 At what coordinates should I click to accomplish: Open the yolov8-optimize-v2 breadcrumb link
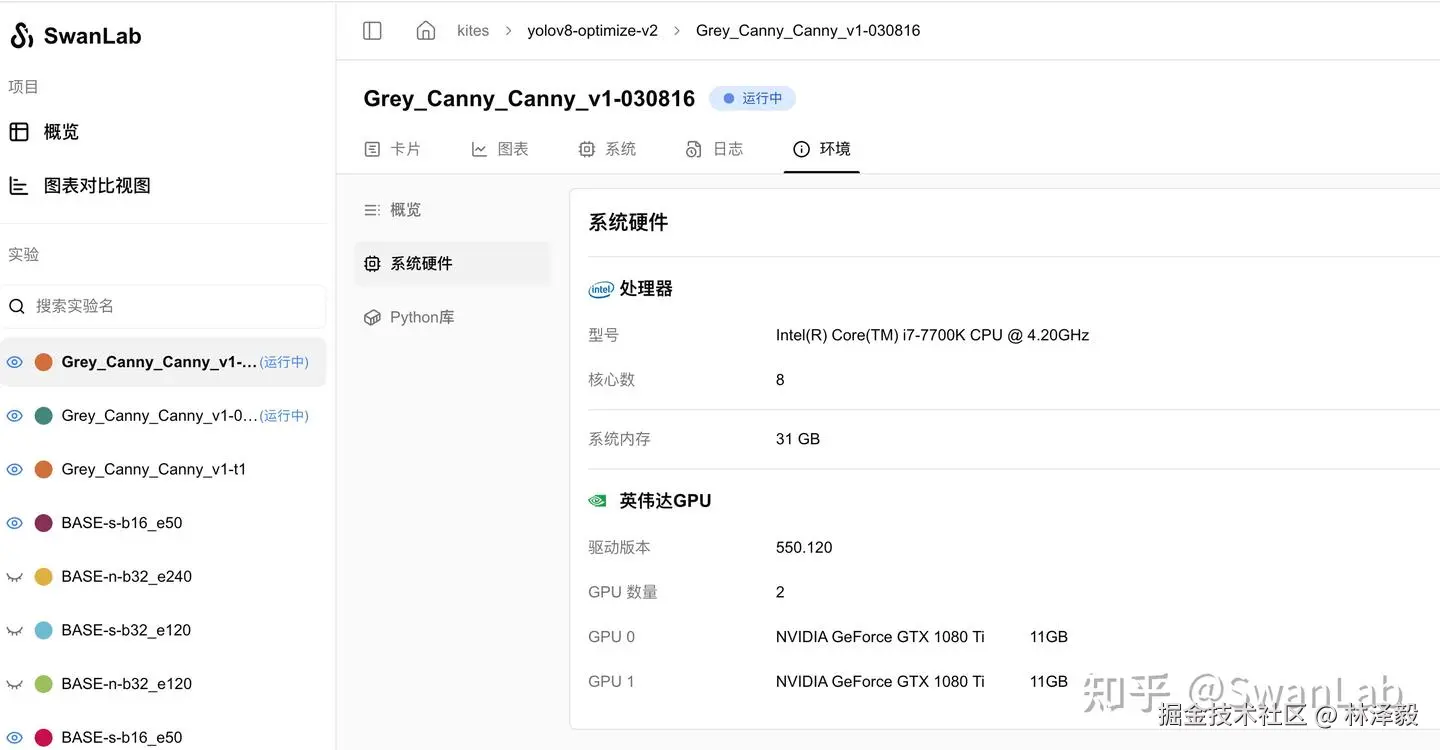pyautogui.click(x=593, y=31)
